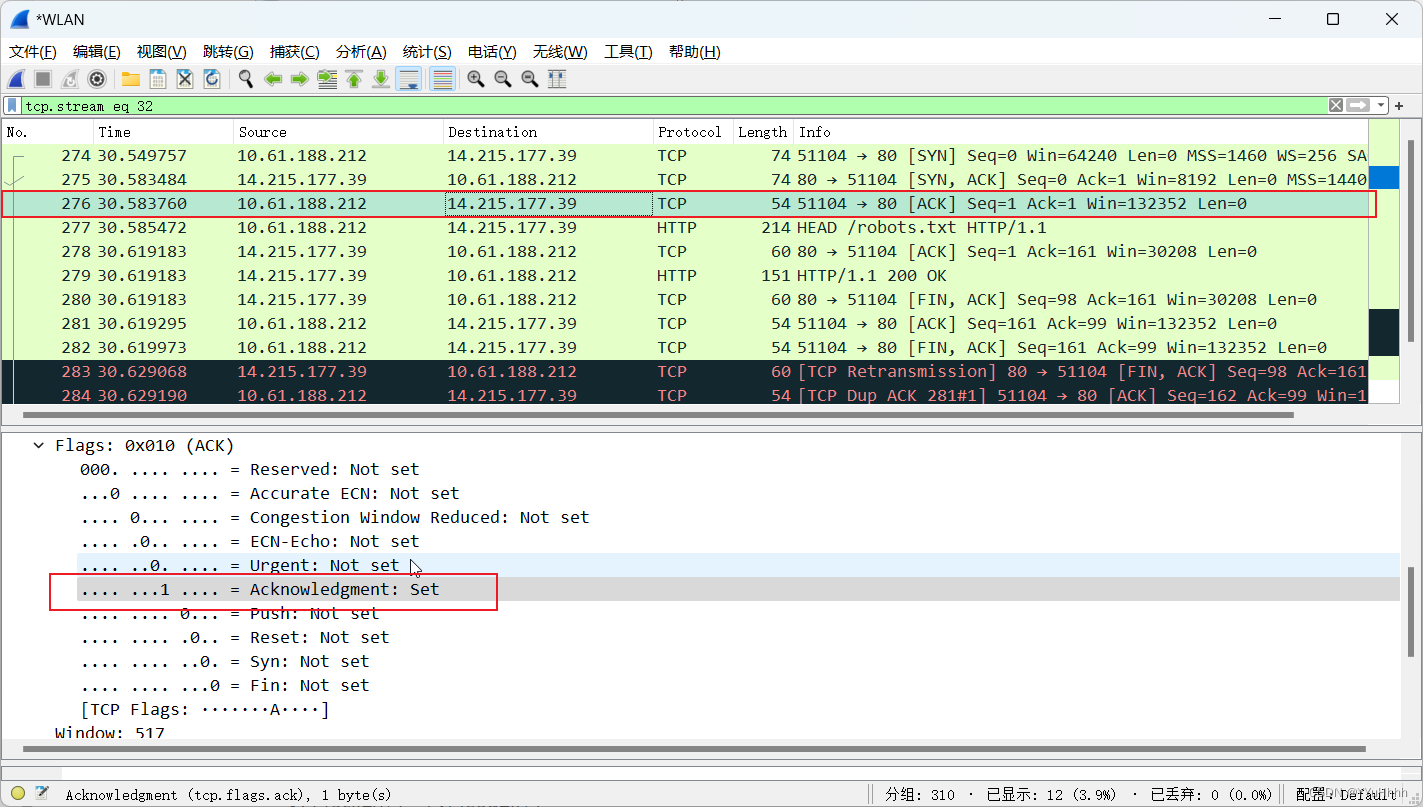Sort by the Time column header

(x=164, y=132)
